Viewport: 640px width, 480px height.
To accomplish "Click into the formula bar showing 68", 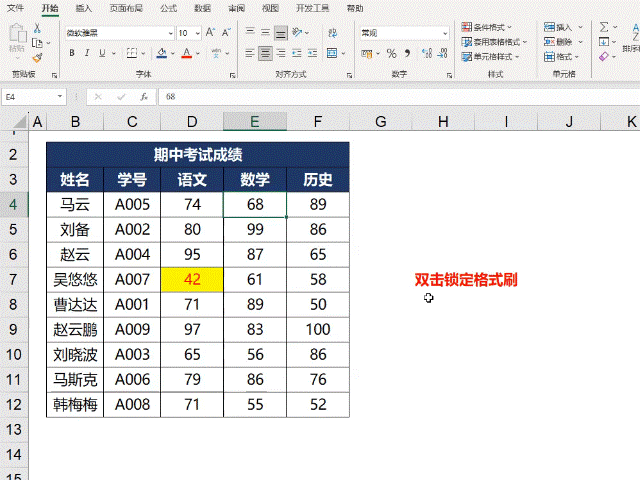I will click(x=400, y=97).
